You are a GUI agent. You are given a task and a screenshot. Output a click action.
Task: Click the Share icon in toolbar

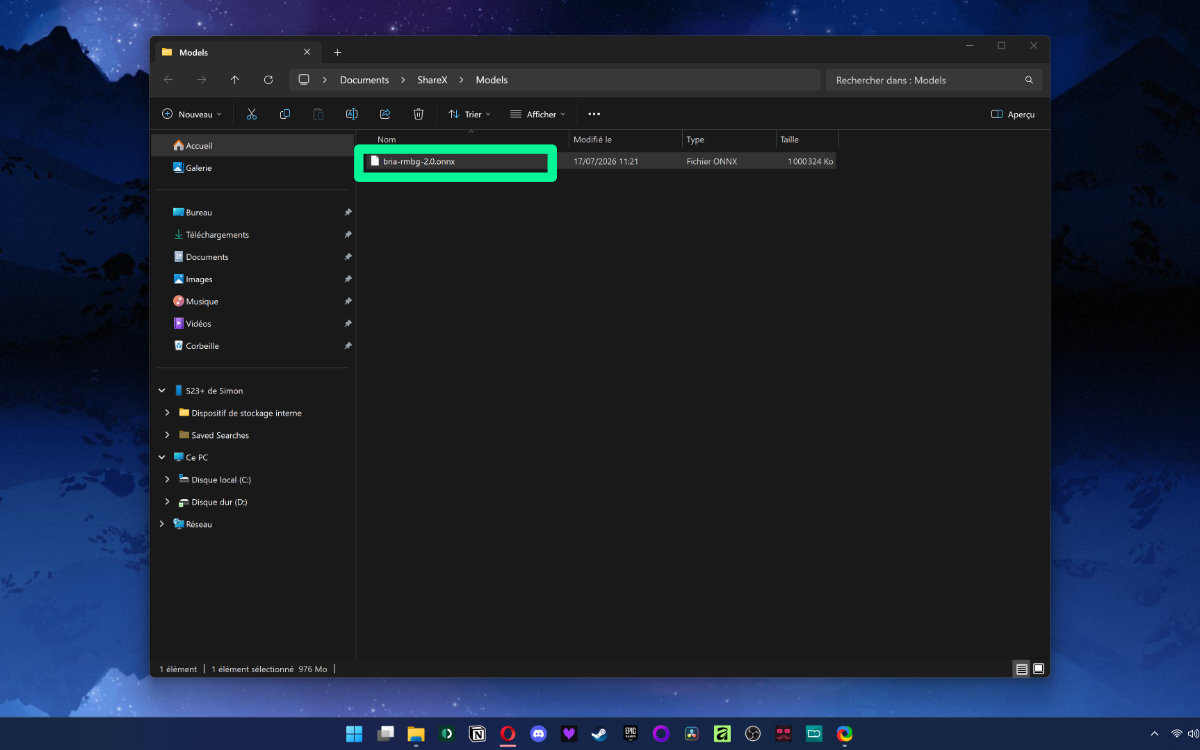(x=385, y=114)
